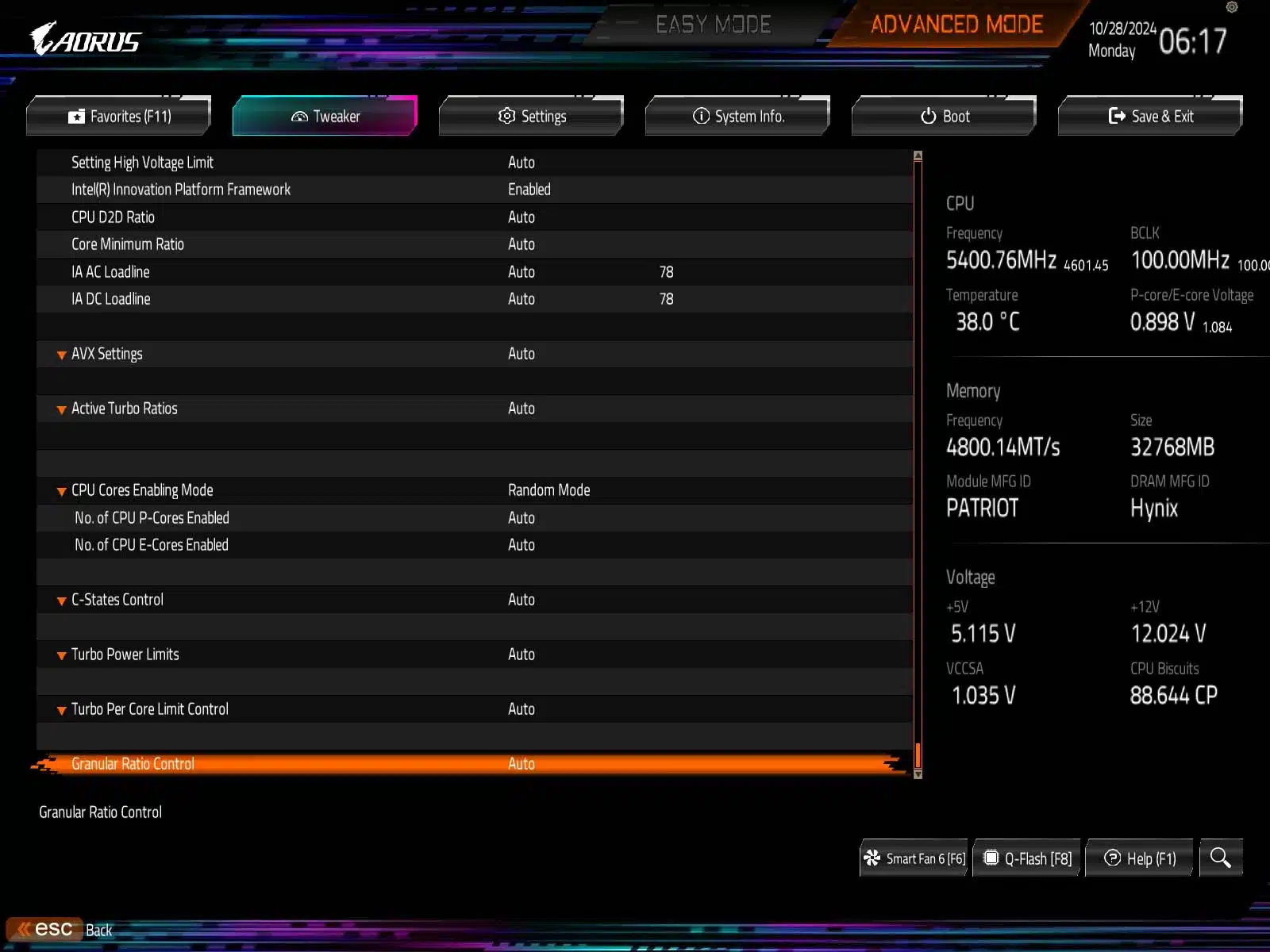This screenshot has width=1270, height=952.
Task: Select the Core Minimum Ratio row
Action: click(475, 244)
